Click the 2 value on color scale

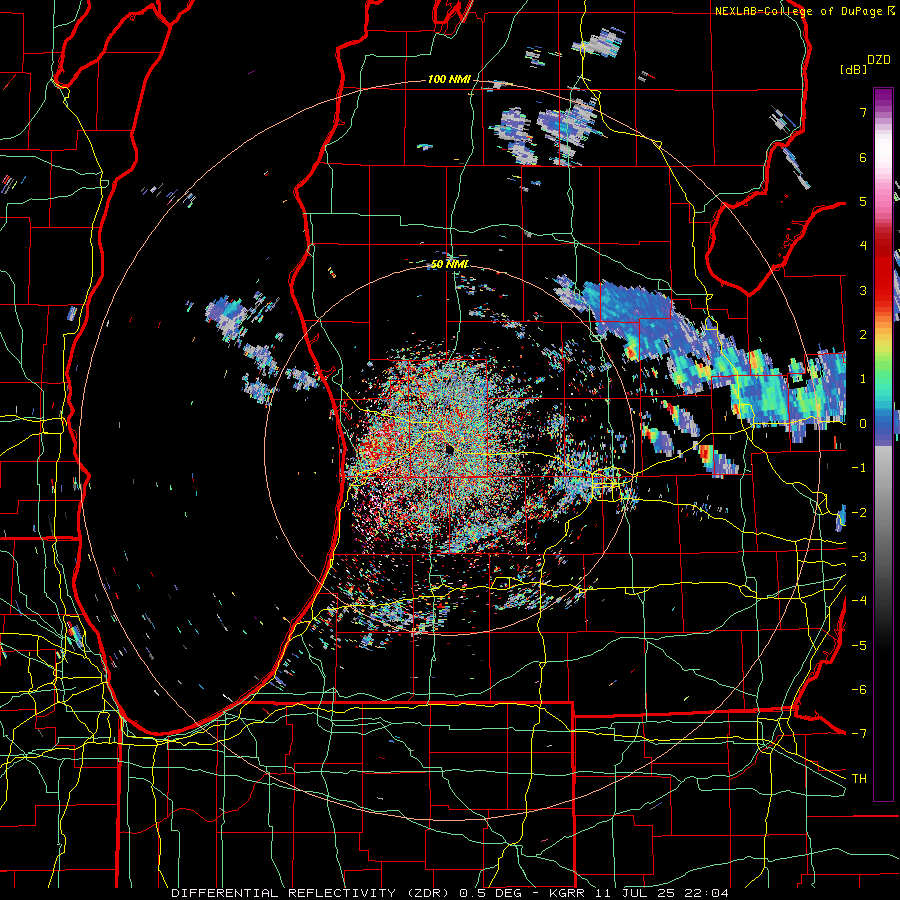(863, 335)
